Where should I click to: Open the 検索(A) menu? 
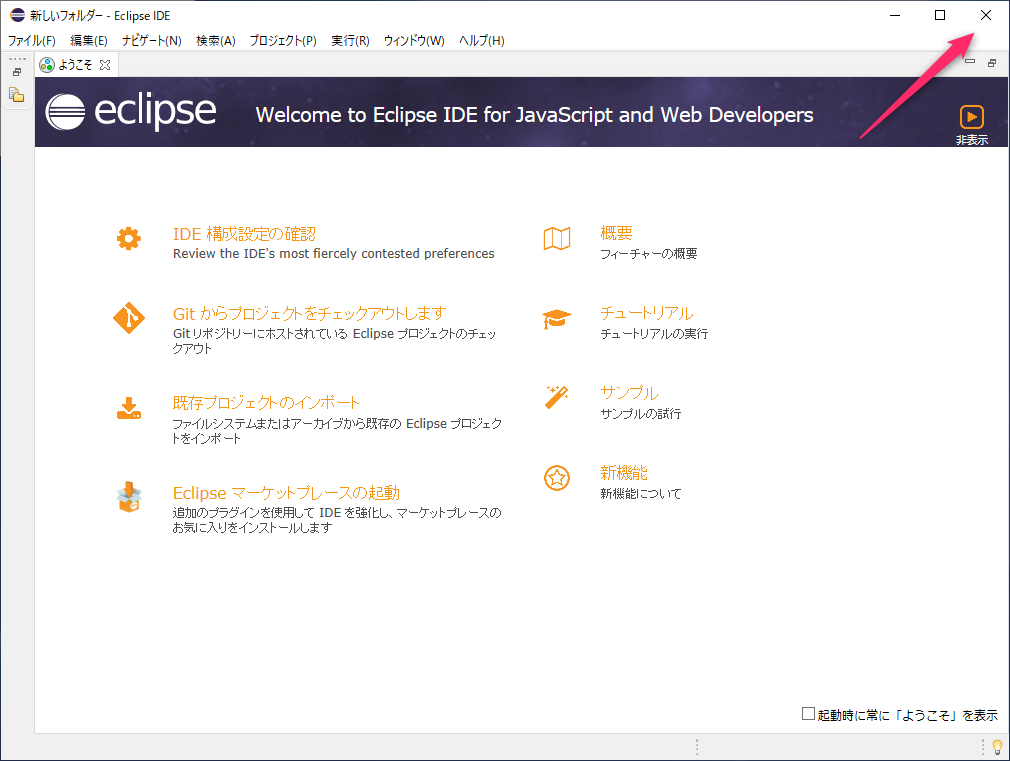216,41
